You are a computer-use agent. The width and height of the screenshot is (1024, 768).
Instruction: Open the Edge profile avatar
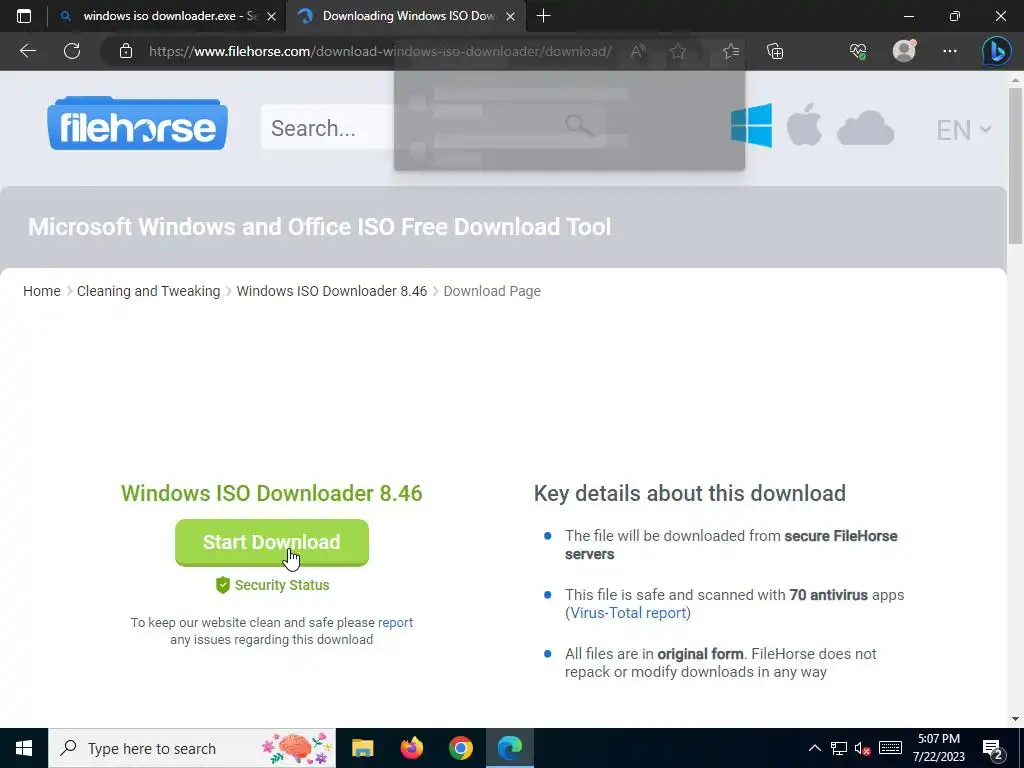(904, 51)
